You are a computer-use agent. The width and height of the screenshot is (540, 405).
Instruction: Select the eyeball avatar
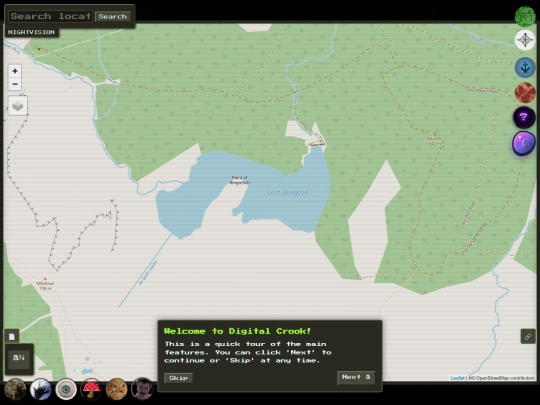[66, 389]
